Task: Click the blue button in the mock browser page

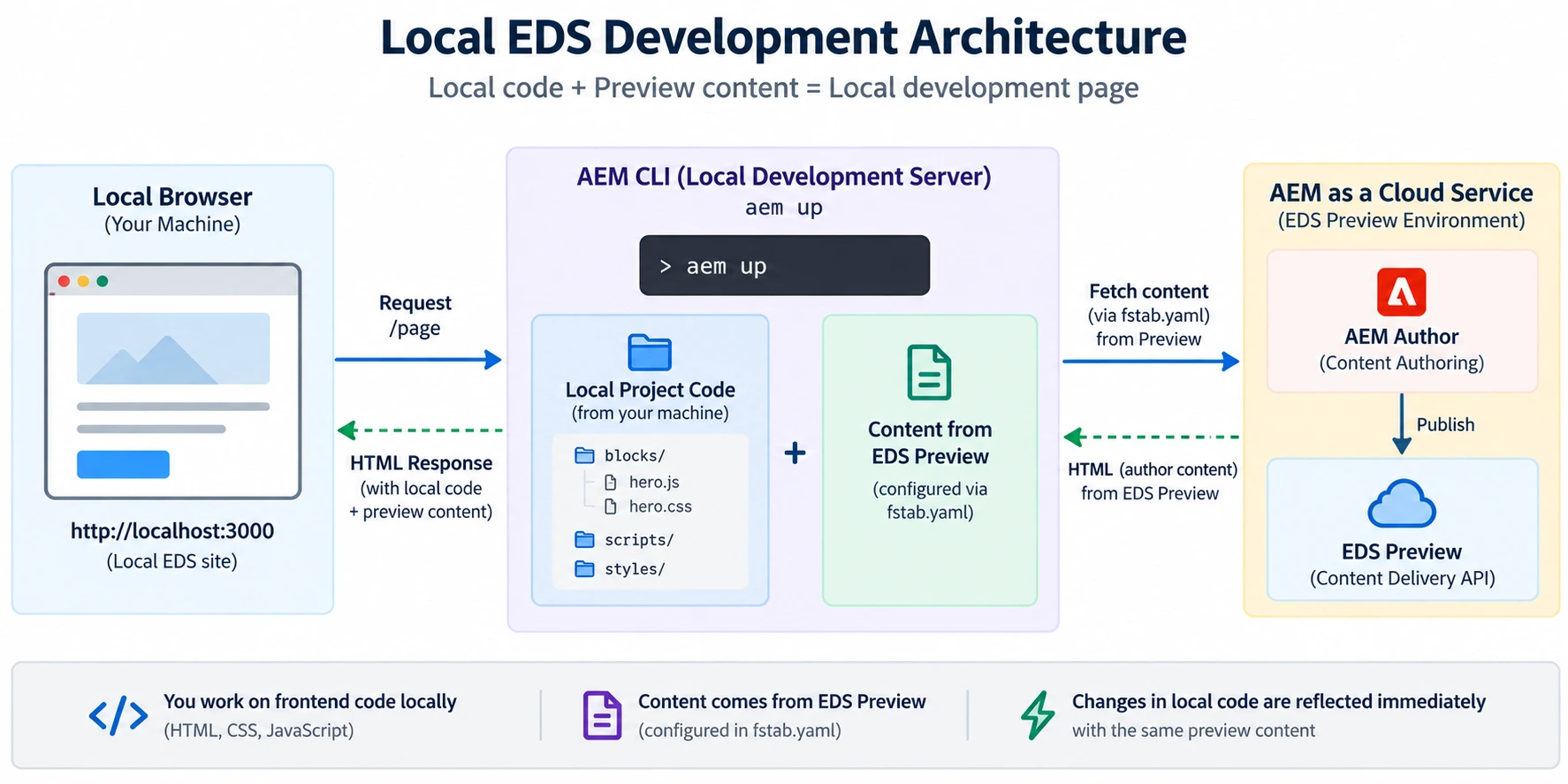Action: pos(123,465)
